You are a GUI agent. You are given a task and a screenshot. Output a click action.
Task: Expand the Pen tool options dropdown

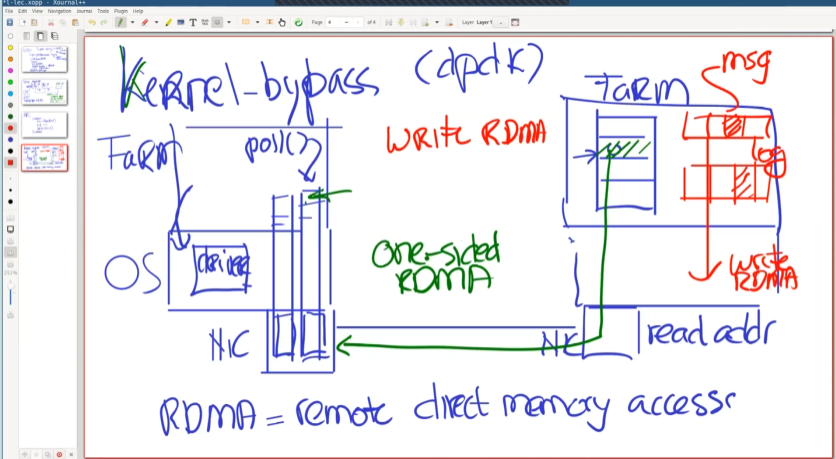pyautogui.click(x=132, y=22)
